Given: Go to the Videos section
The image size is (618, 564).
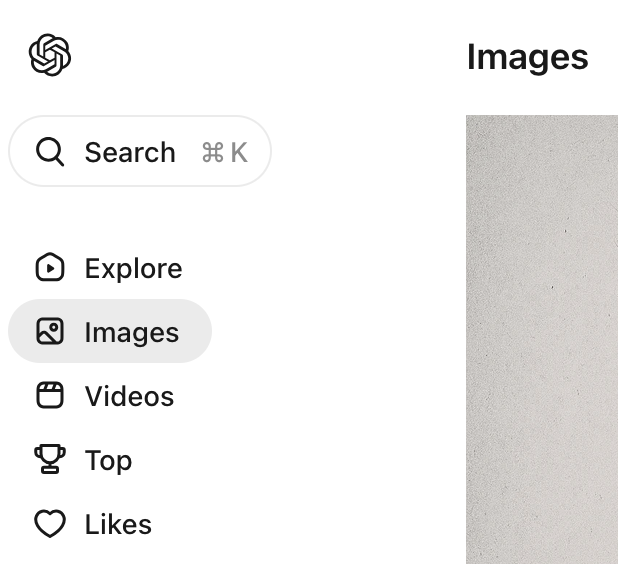Looking at the screenshot, I should (129, 396).
